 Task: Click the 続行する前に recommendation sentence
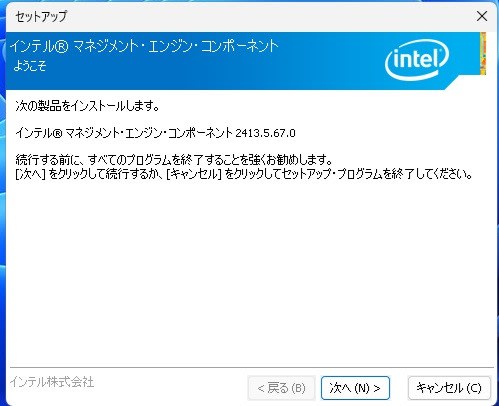click(x=174, y=160)
